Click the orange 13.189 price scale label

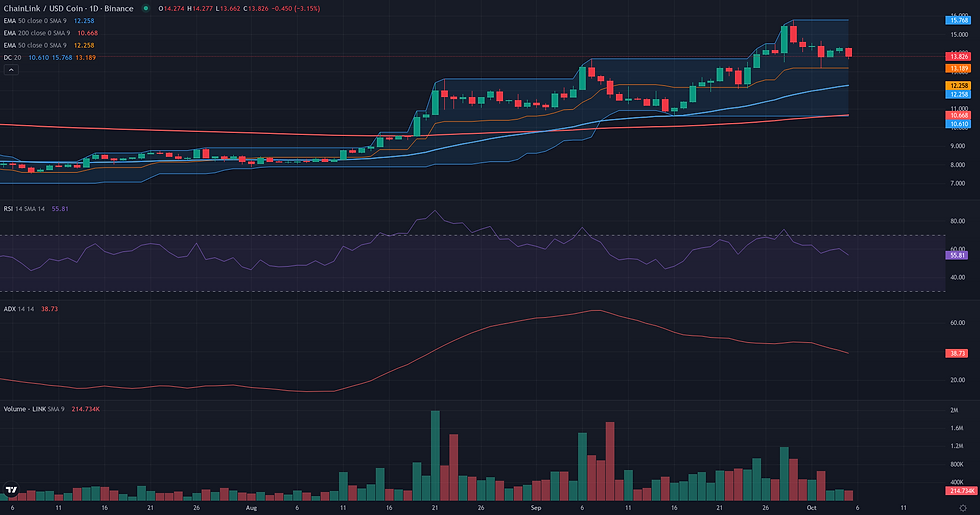click(x=959, y=69)
